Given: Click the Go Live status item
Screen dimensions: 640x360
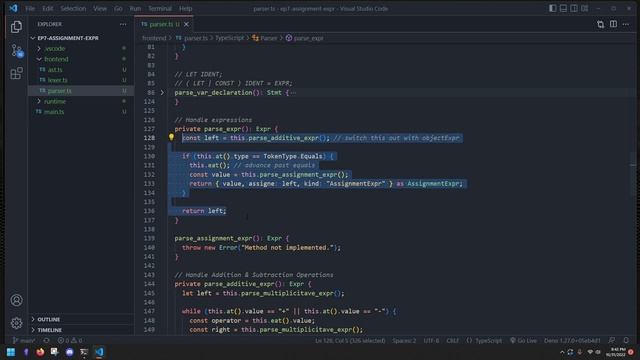Looking at the screenshot, I should tap(523, 340).
